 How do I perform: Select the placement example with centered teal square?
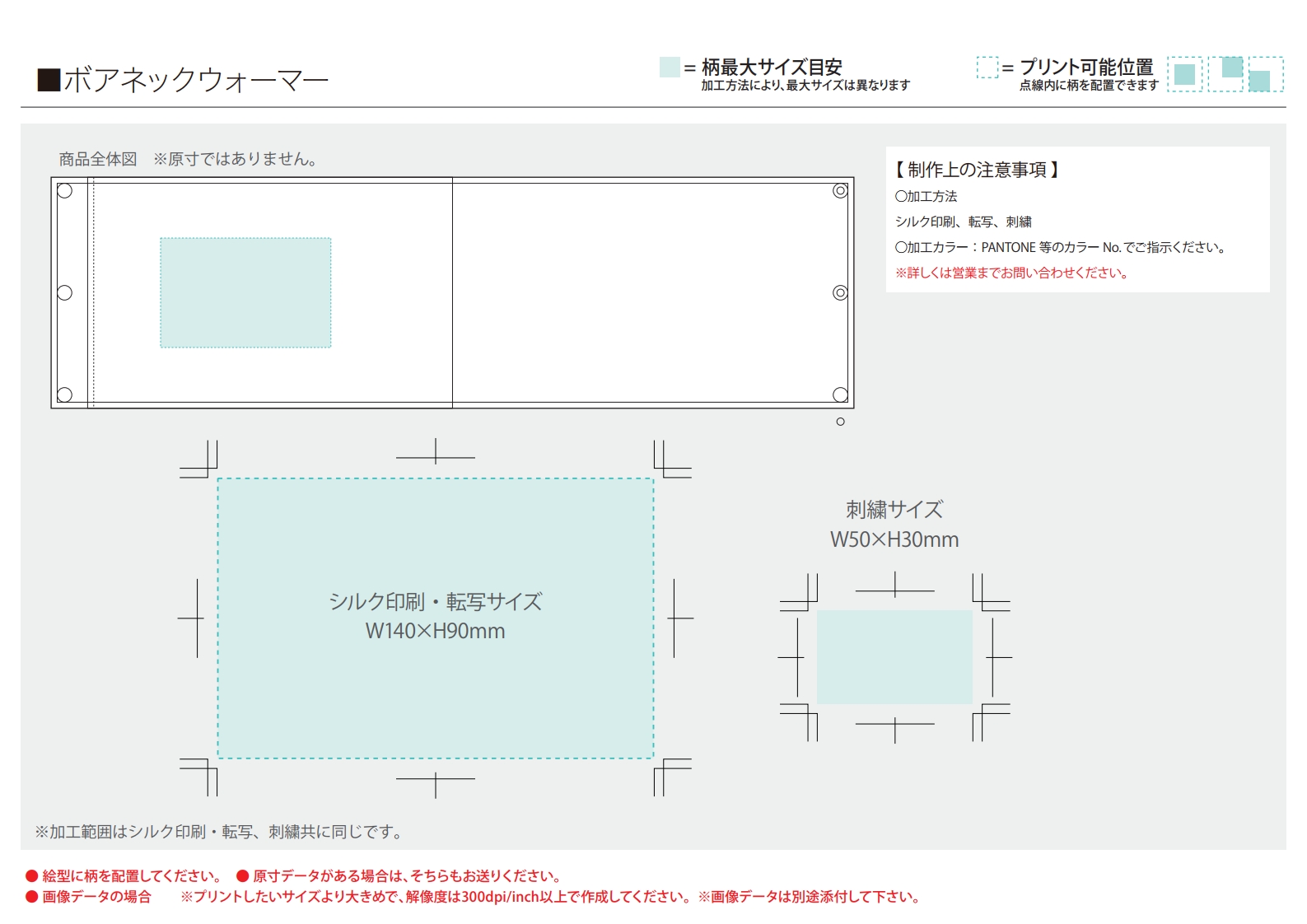[1184, 74]
